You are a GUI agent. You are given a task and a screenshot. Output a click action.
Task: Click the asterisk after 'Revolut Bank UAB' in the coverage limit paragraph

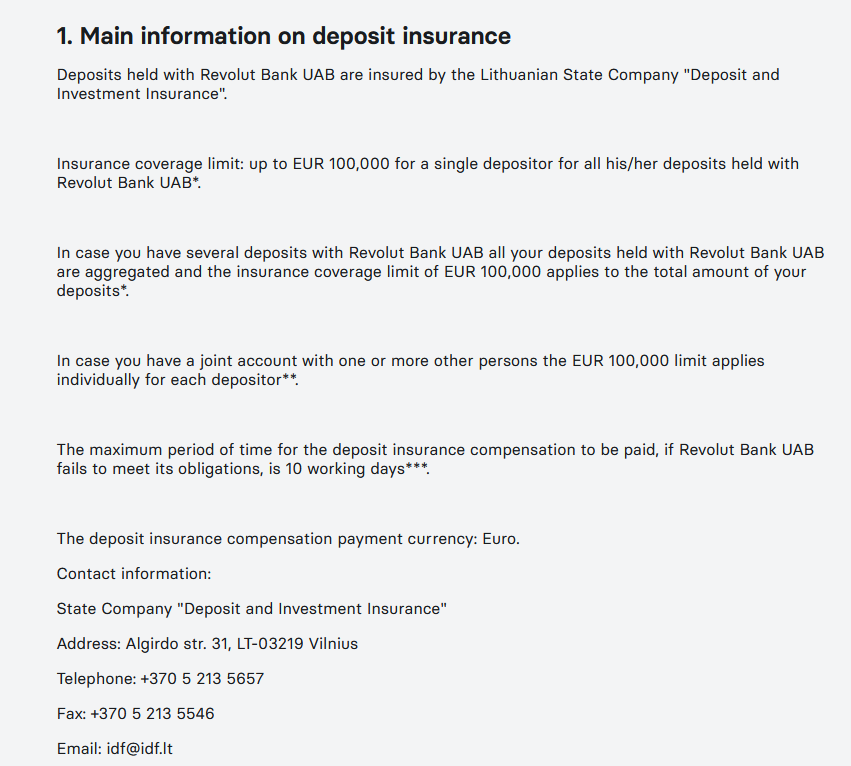196,180
